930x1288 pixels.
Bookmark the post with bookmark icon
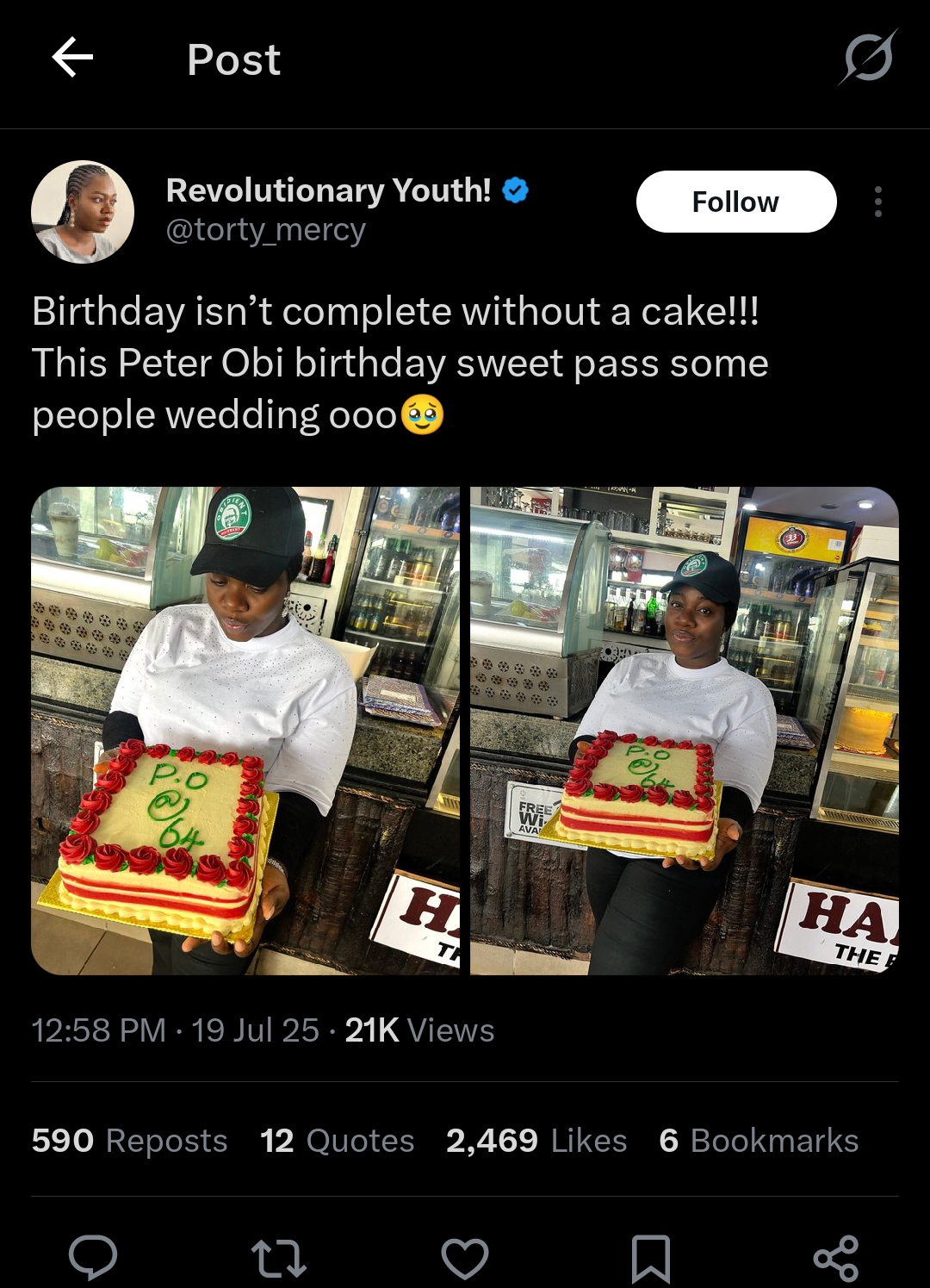[650, 1258]
